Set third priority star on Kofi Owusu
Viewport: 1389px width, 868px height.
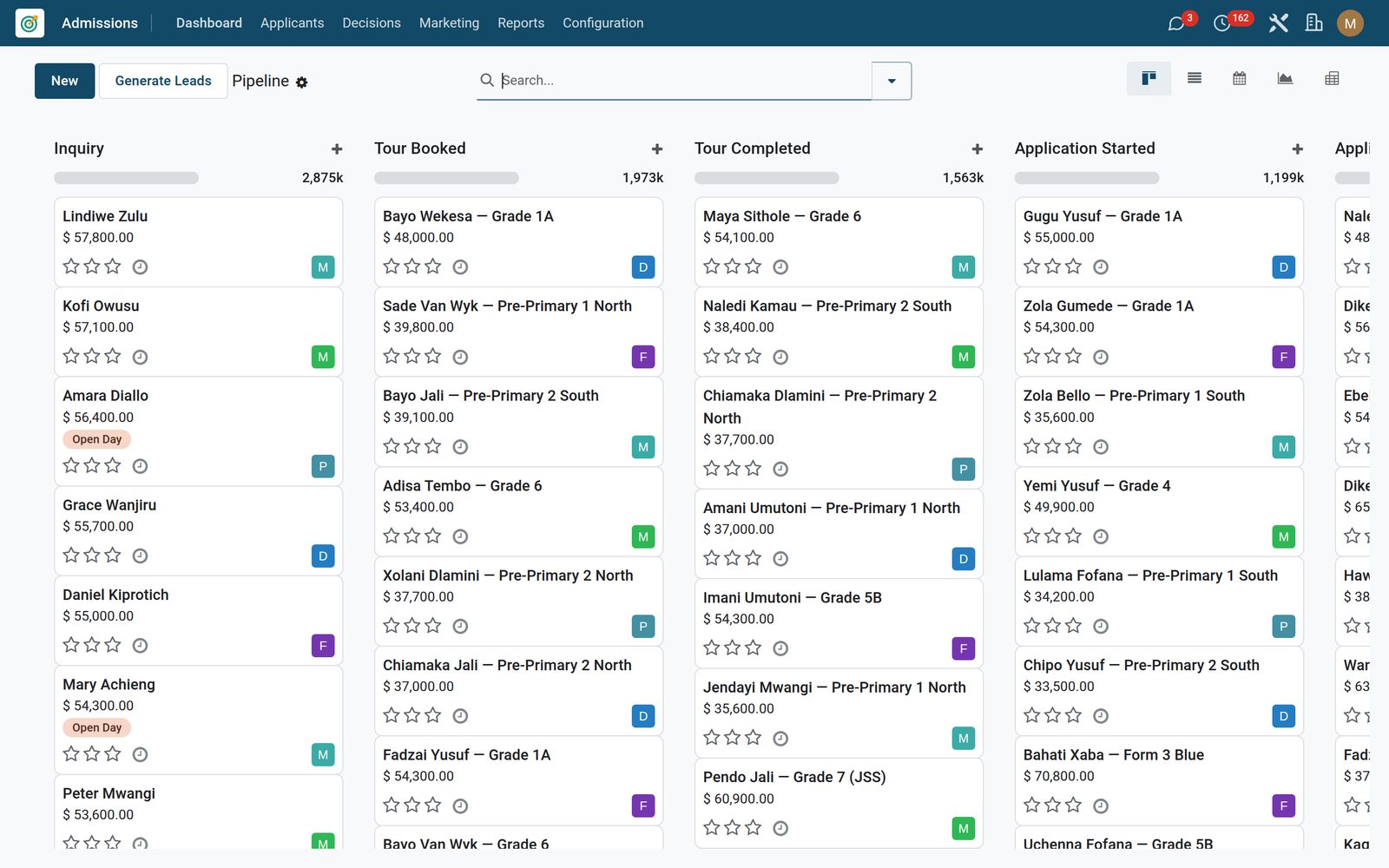point(113,356)
